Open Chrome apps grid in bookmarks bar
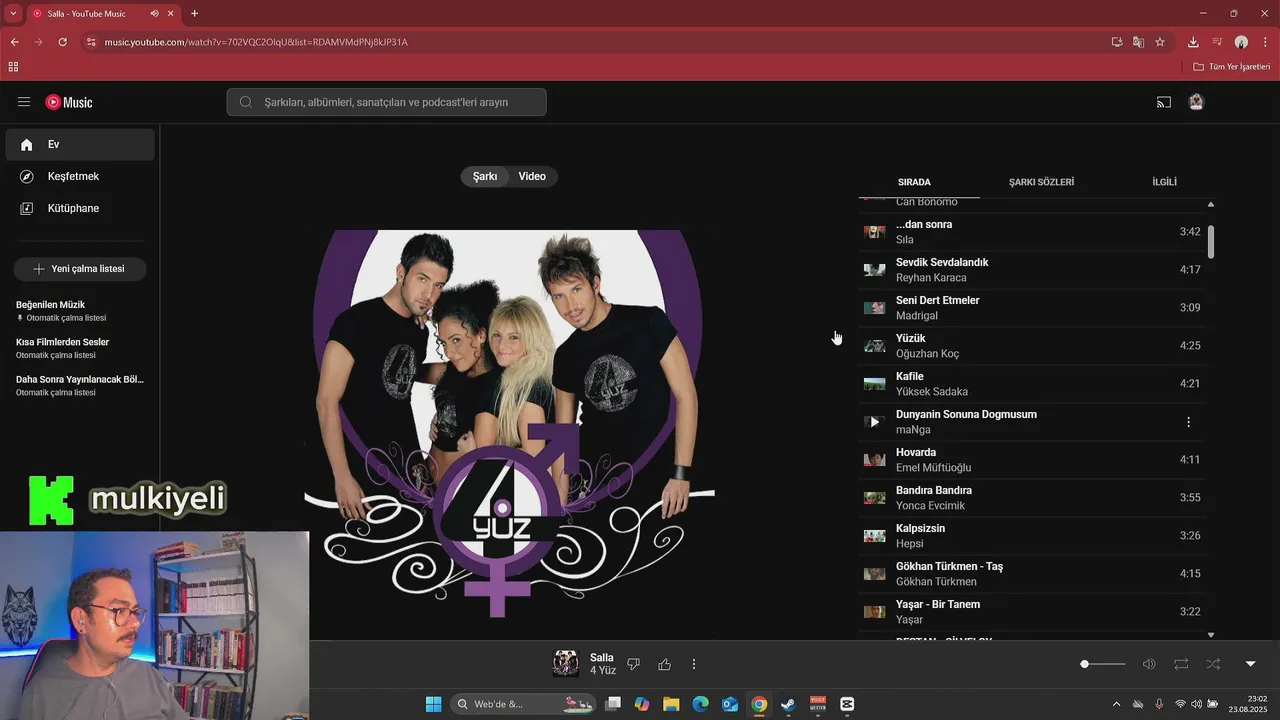 pos(13,67)
